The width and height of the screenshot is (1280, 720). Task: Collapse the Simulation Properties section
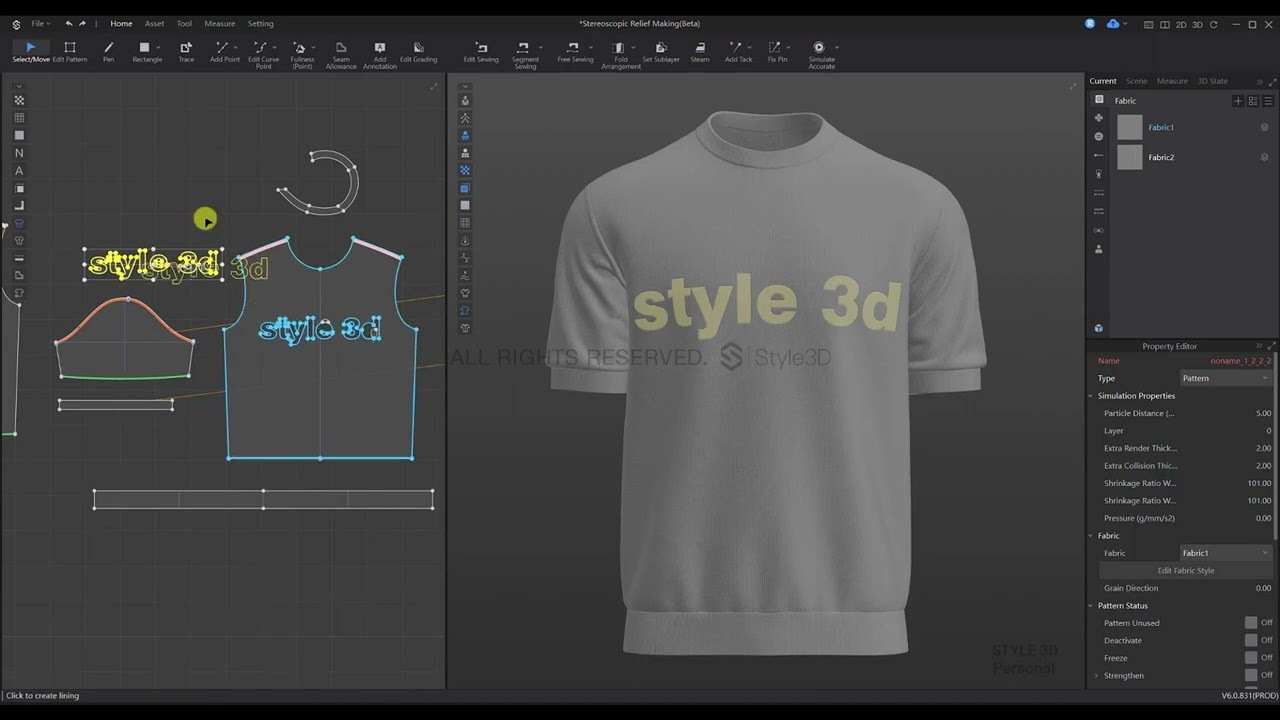(x=1091, y=396)
